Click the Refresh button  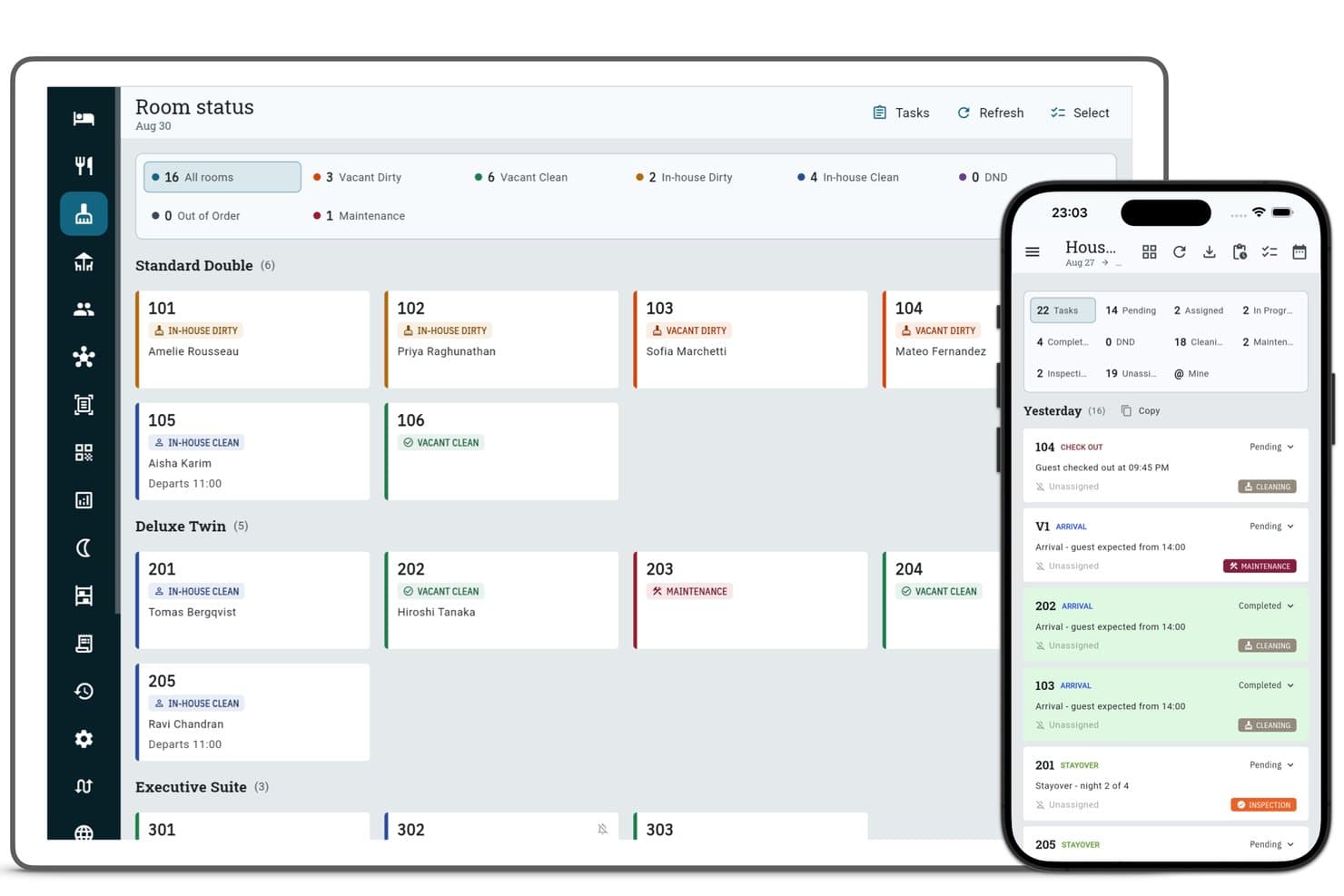click(x=991, y=113)
